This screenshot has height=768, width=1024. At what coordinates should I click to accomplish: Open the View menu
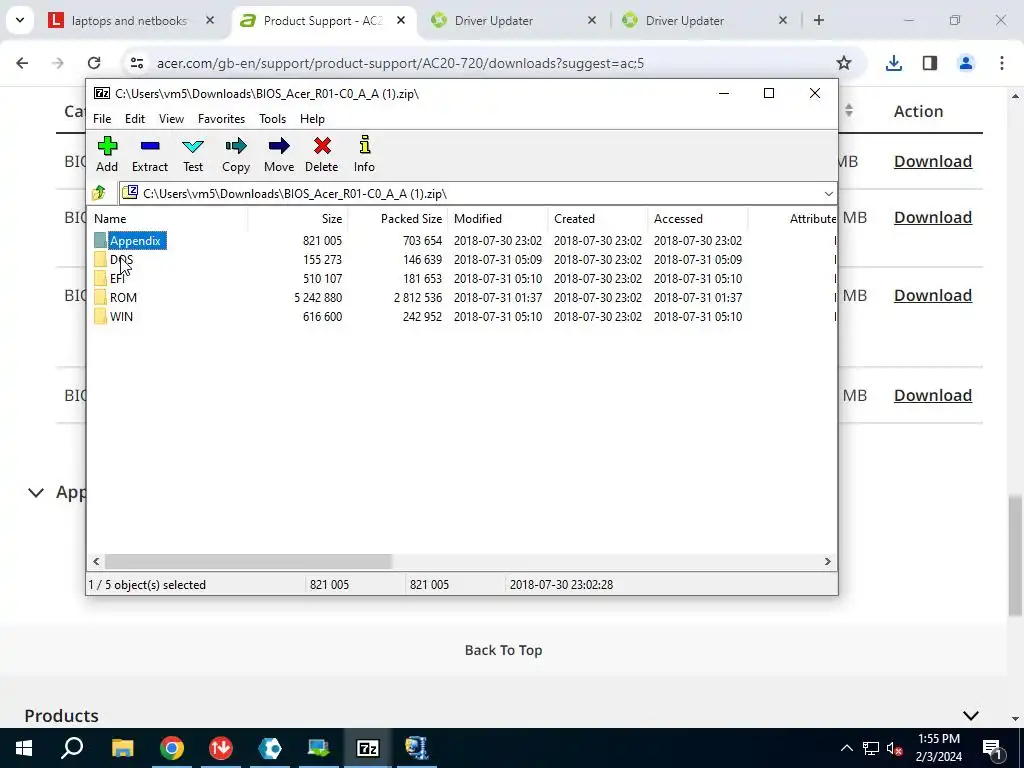(x=171, y=119)
